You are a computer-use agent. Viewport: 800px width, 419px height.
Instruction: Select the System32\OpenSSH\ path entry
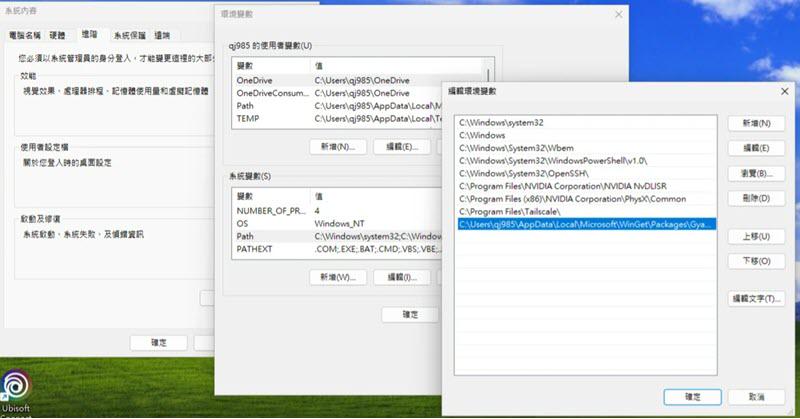click(x=585, y=174)
